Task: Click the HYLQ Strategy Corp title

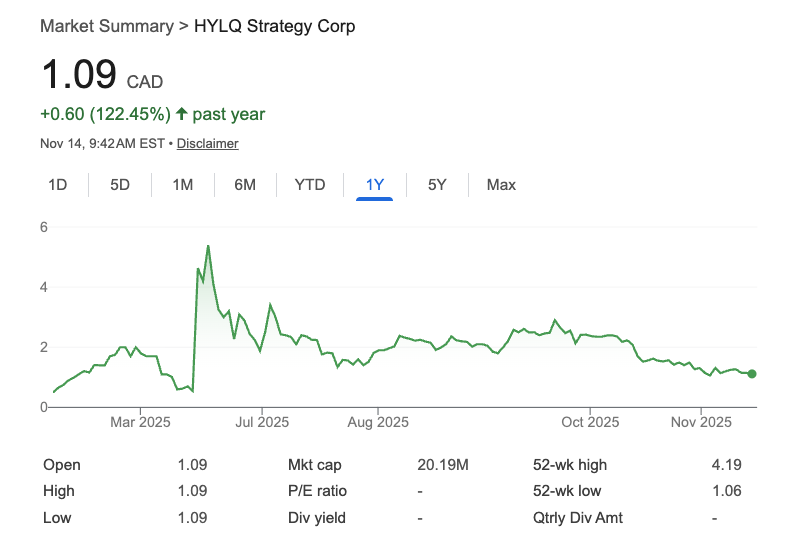Action: tap(274, 26)
